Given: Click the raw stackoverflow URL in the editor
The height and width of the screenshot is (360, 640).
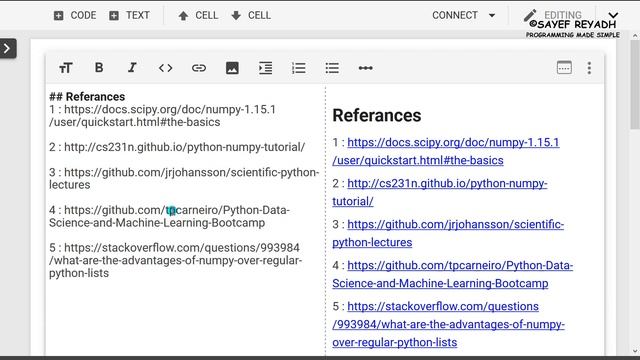Looking at the screenshot, I should pyautogui.click(x=176, y=260).
